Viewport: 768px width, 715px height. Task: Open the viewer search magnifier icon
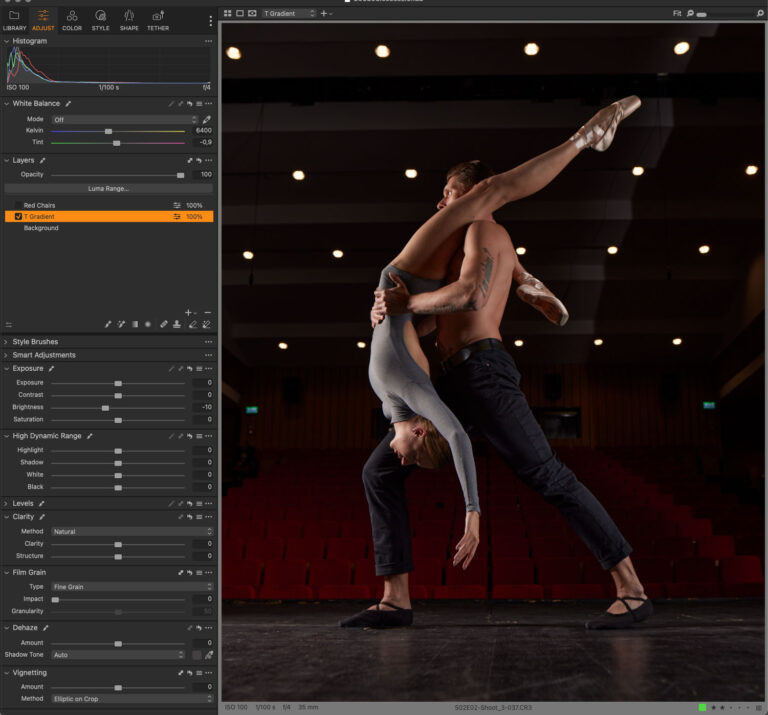pos(760,13)
